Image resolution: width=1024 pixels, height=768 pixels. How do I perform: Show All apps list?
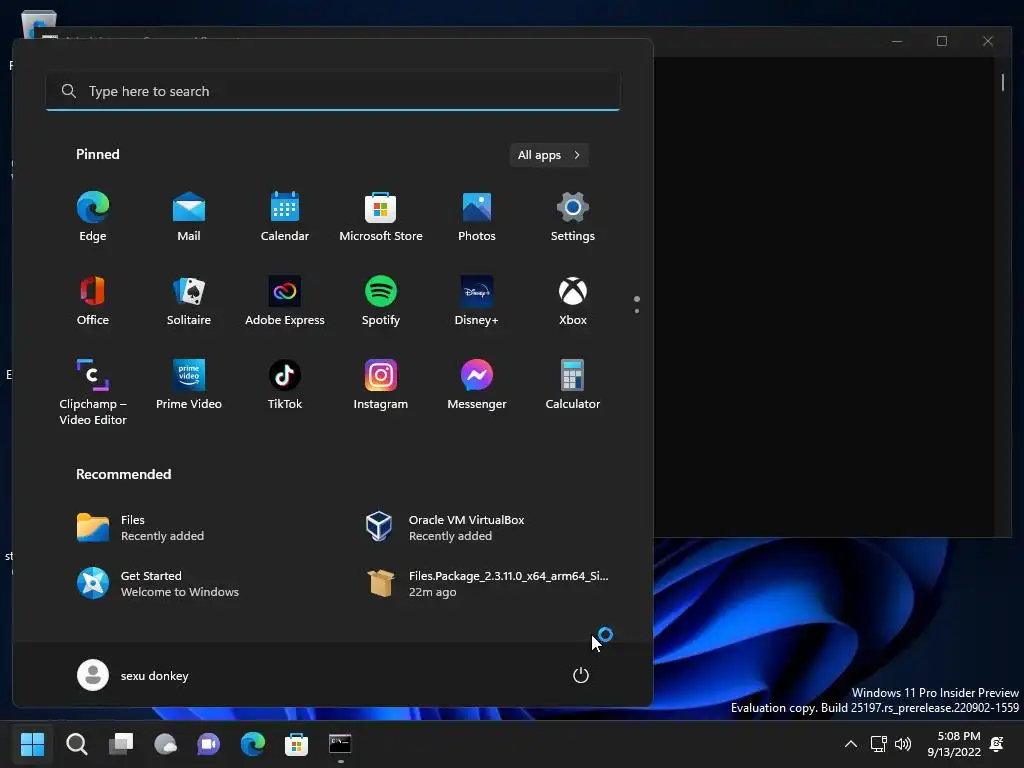(x=549, y=155)
